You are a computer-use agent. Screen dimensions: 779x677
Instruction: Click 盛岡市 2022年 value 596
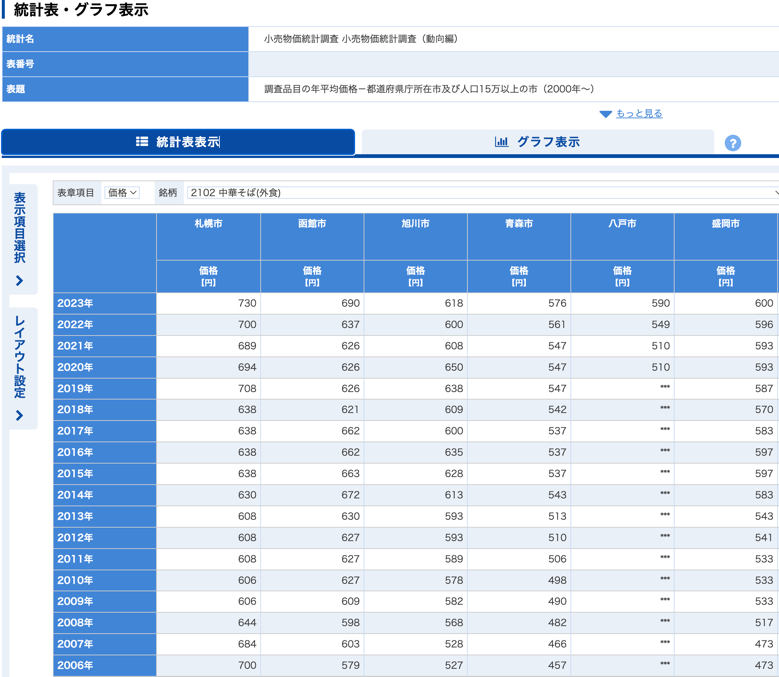tap(764, 325)
